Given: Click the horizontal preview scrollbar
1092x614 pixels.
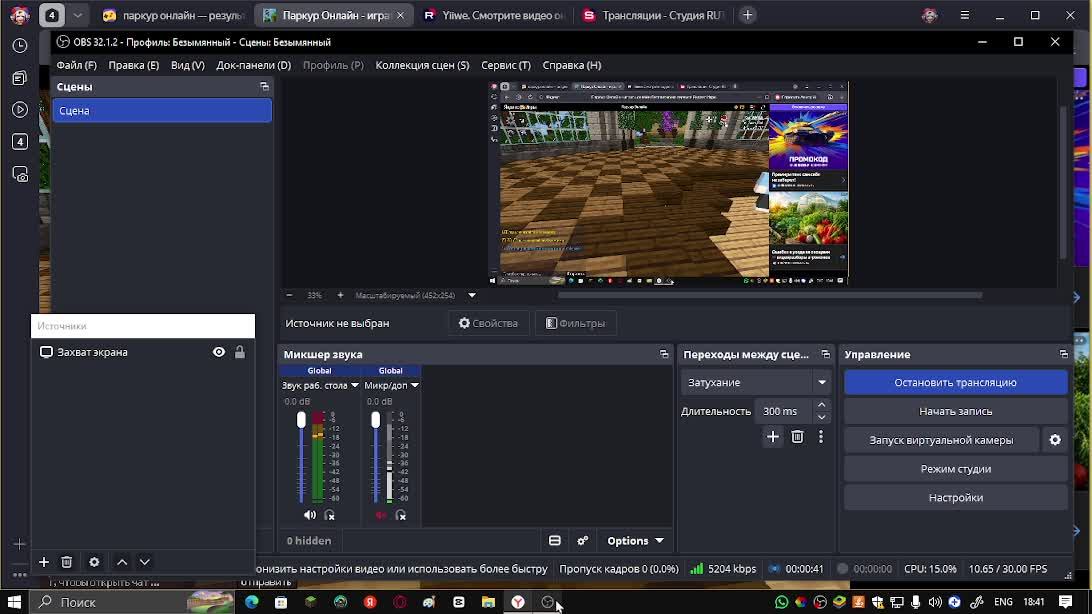Looking at the screenshot, I should [x=770, y=295].
